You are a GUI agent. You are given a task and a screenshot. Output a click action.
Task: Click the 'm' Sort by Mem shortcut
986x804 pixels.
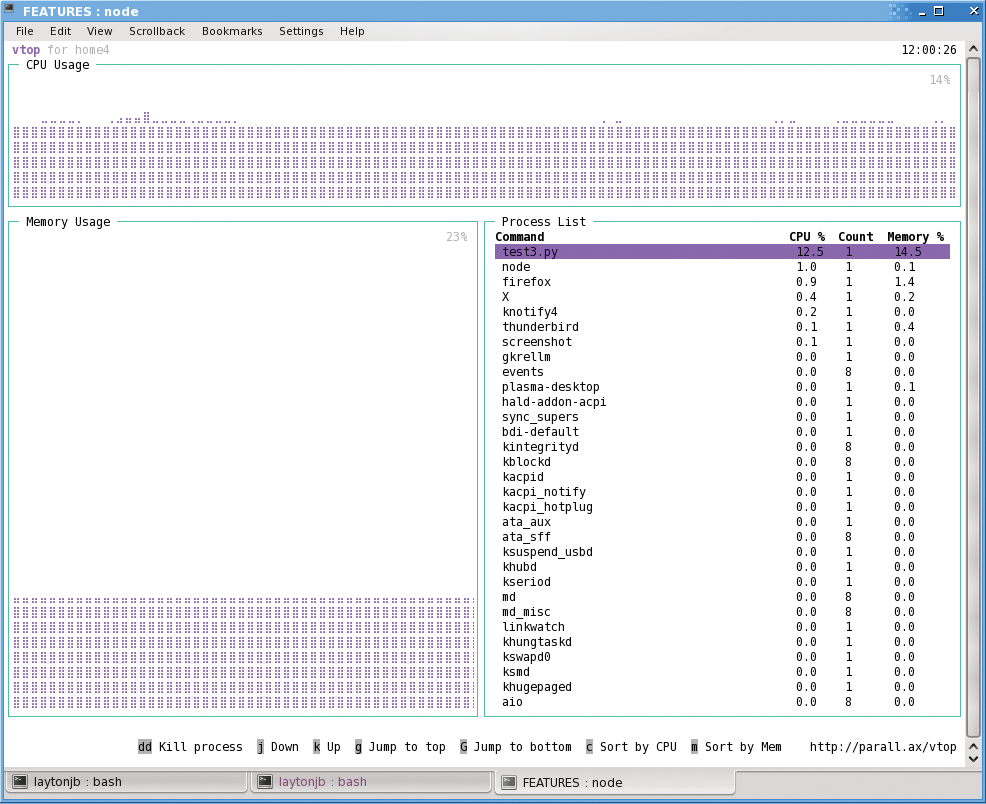(x=736, y=747)
